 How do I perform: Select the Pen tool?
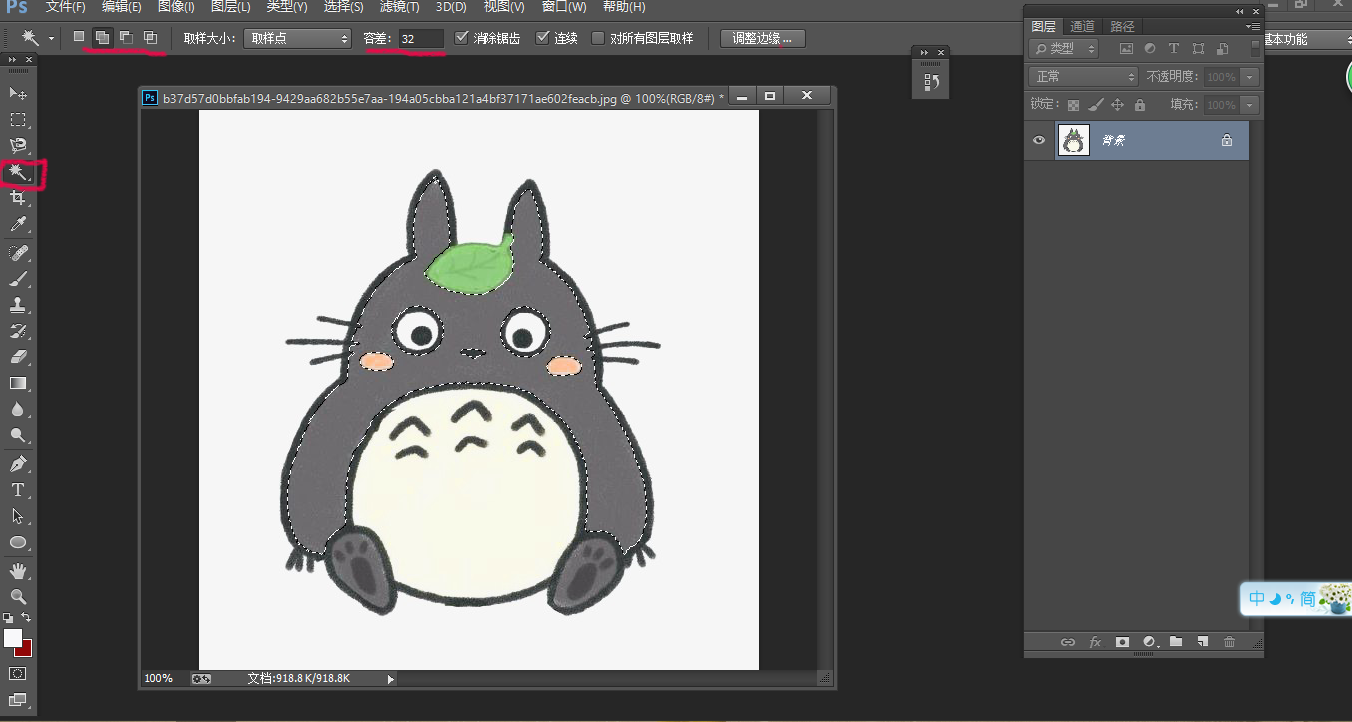tap(18, 464)
